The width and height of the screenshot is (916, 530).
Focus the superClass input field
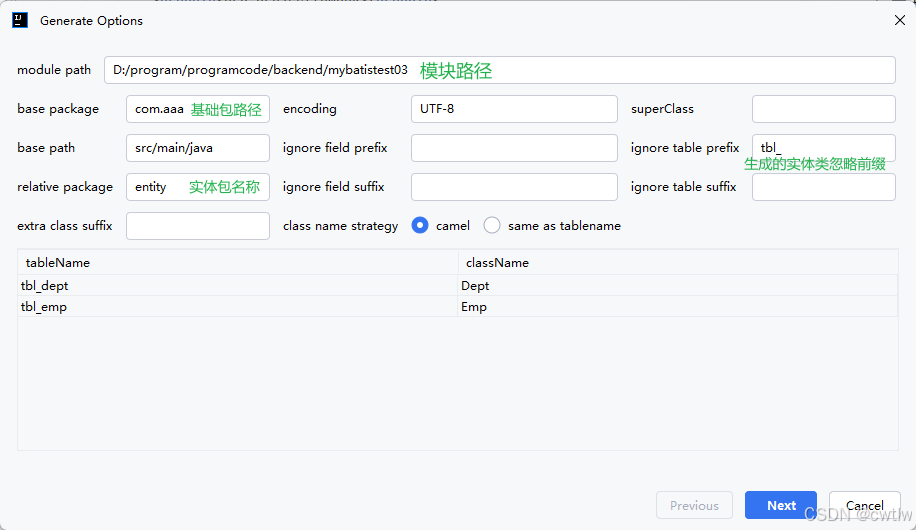(x=824, y=109)
